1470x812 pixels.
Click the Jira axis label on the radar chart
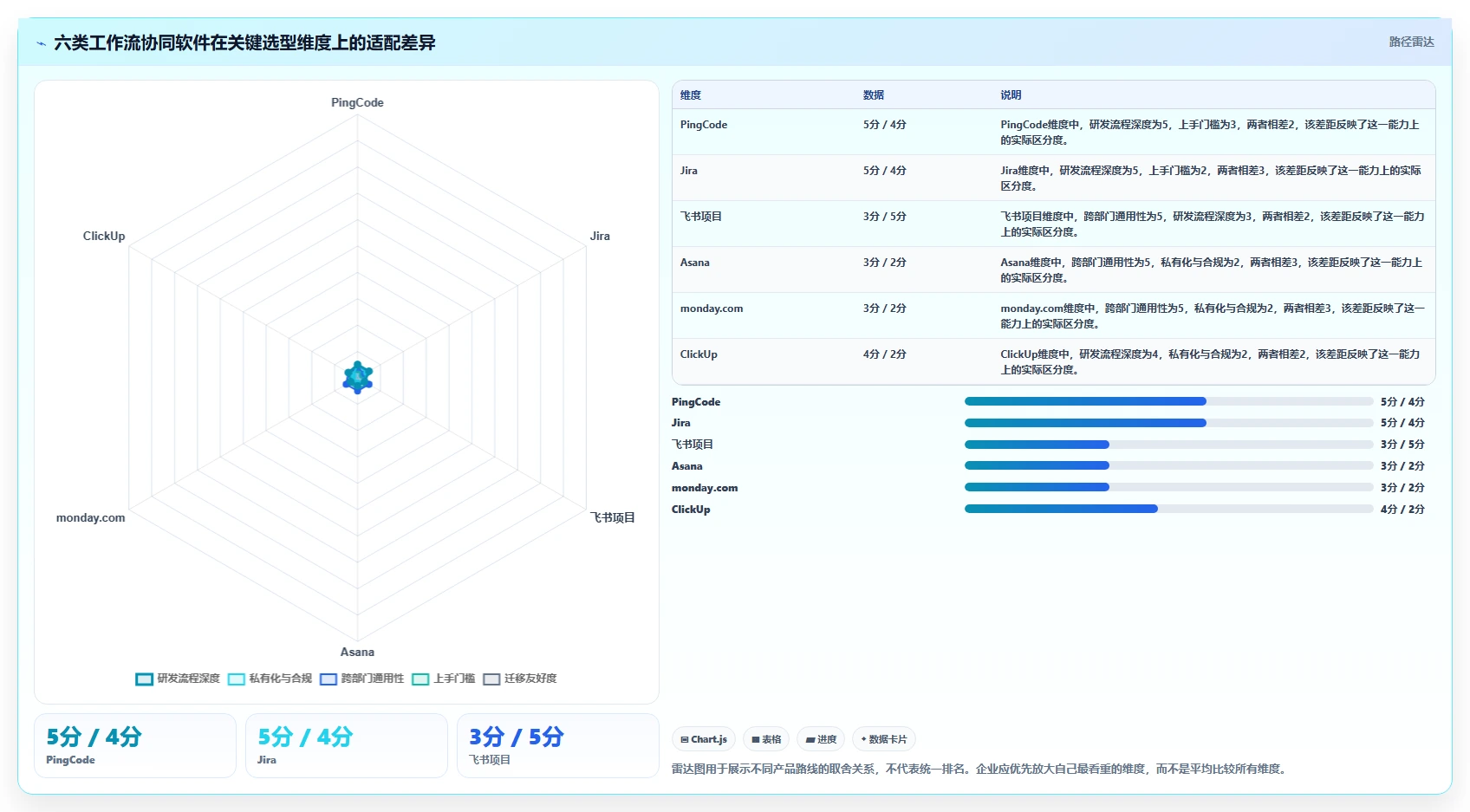pos(600,236)
